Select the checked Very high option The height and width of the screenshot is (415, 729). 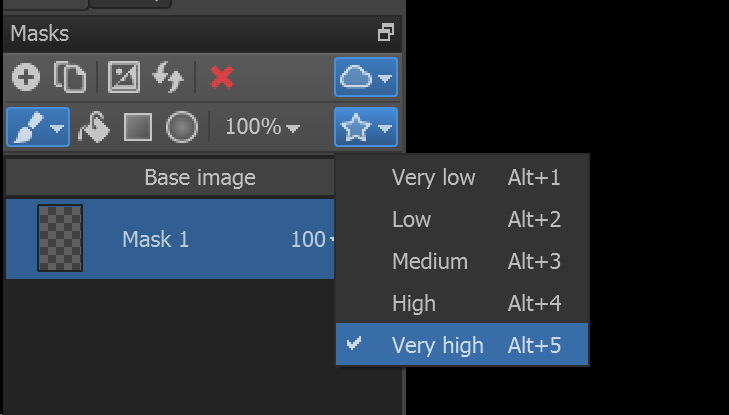pyautogui.click(x=462, y=344)
